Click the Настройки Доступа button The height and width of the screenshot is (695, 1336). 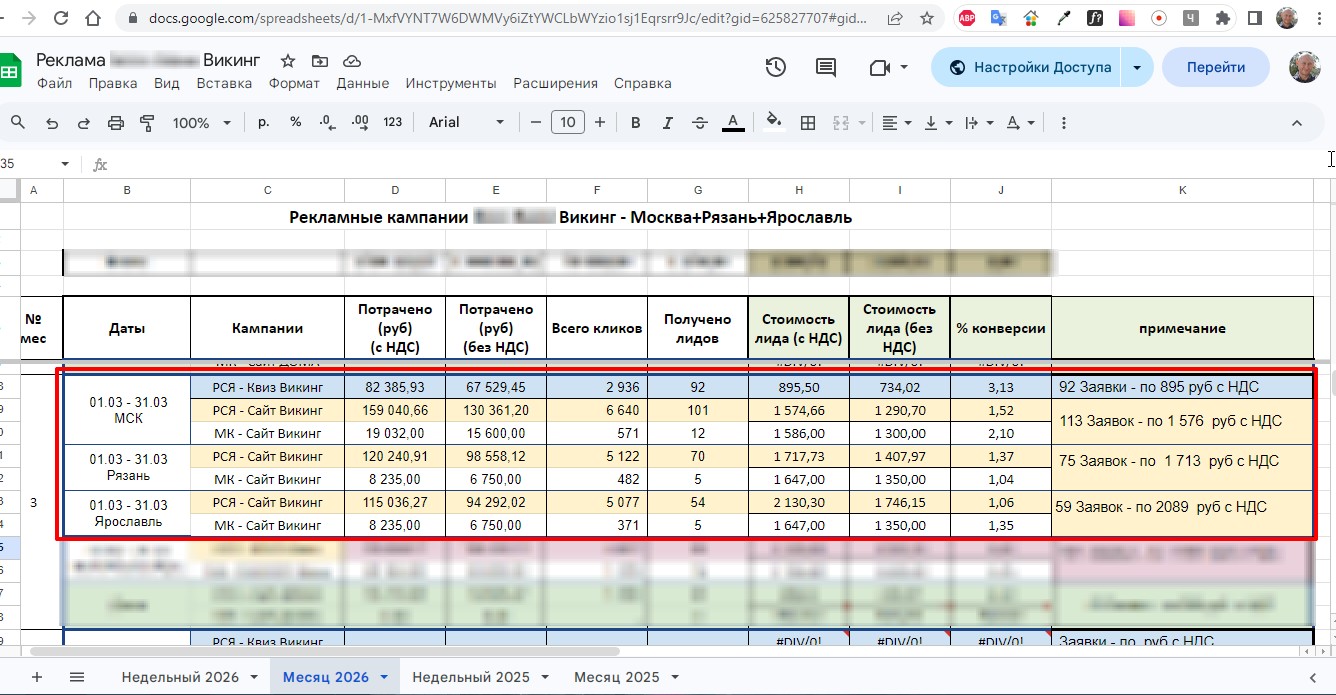(1029, 67)
